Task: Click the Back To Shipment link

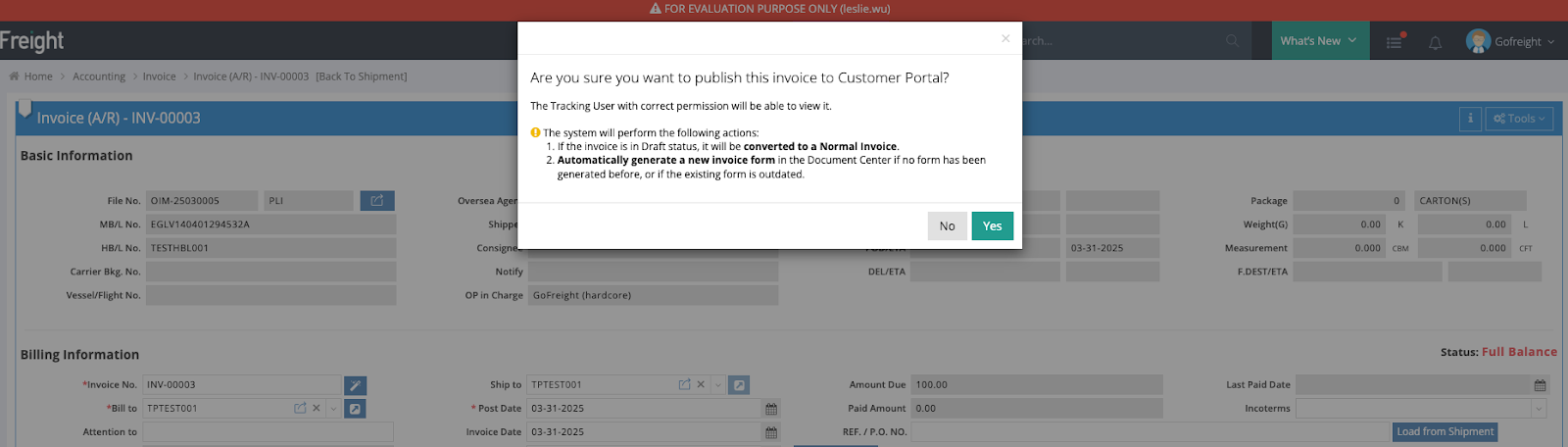Action: click(361, 76)
